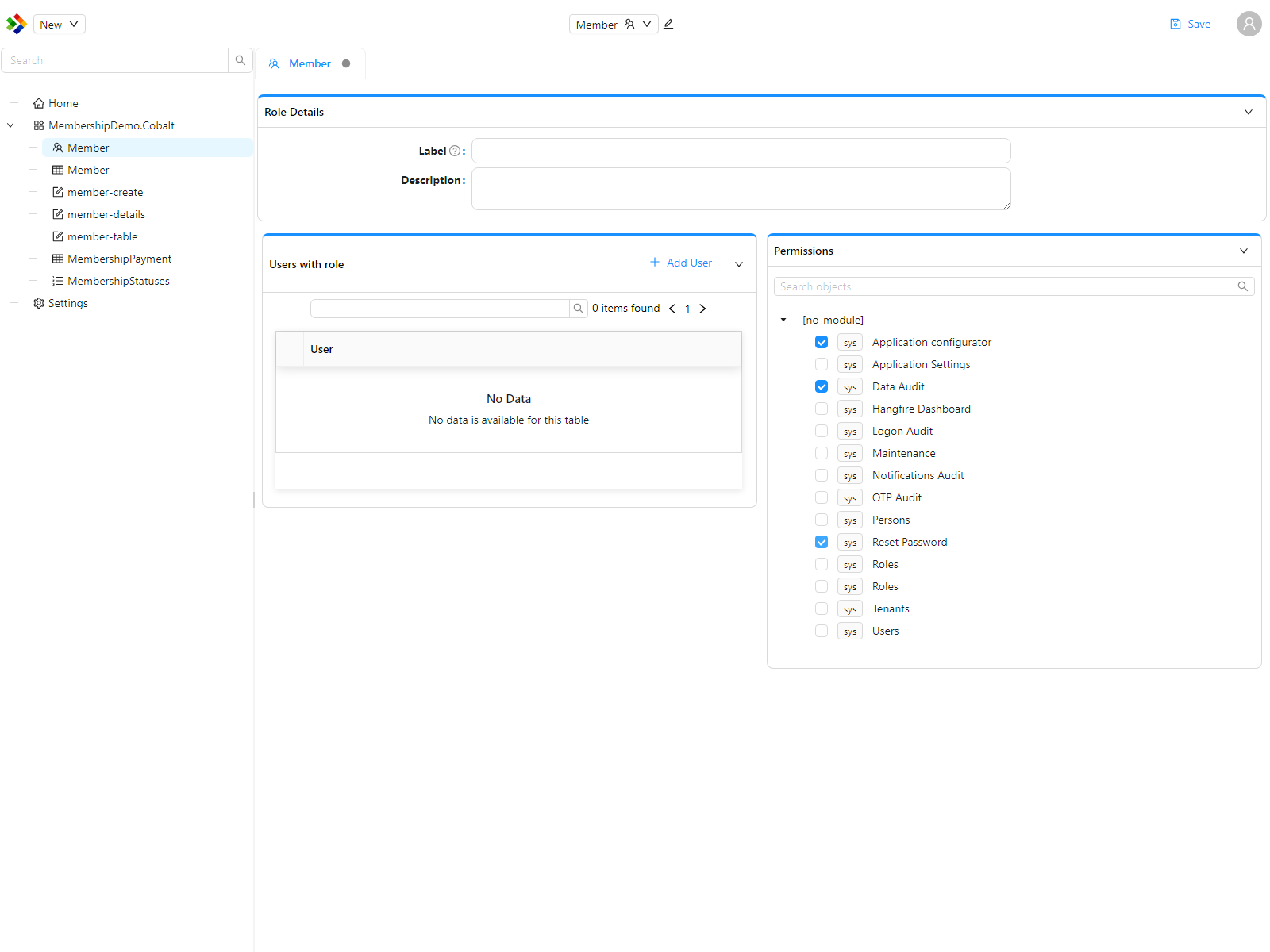Check the Users permission checkbox
This screenshot has height=952, width=1270.
[822, 631]
